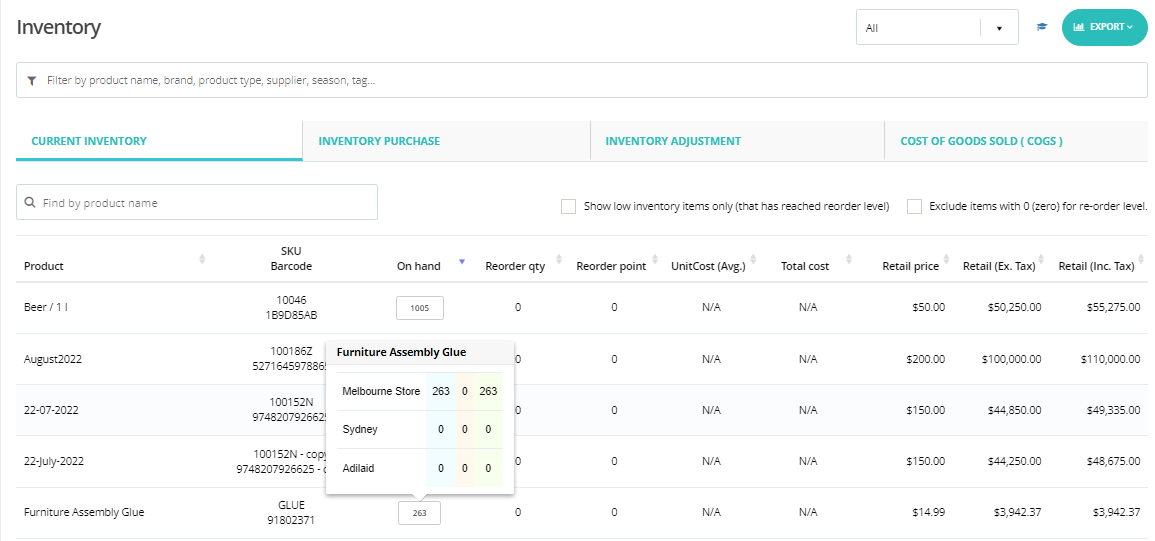Image resolution: width=1155 pixels, height=541 pixels.
Task: Open the All location dropdown
Action: pyautogui.click(x=936, y=28)
